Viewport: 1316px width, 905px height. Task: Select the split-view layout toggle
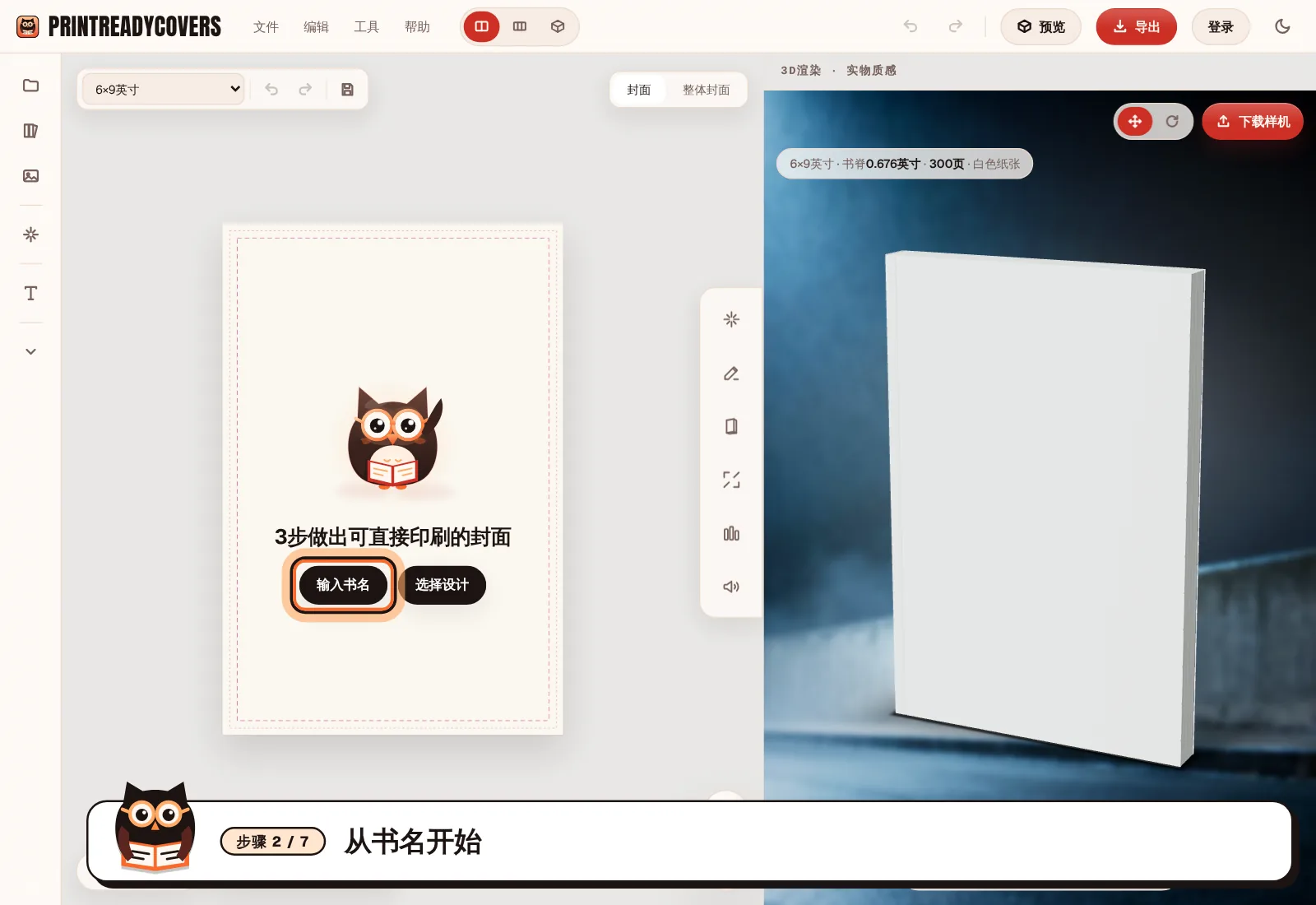point(482,26)
